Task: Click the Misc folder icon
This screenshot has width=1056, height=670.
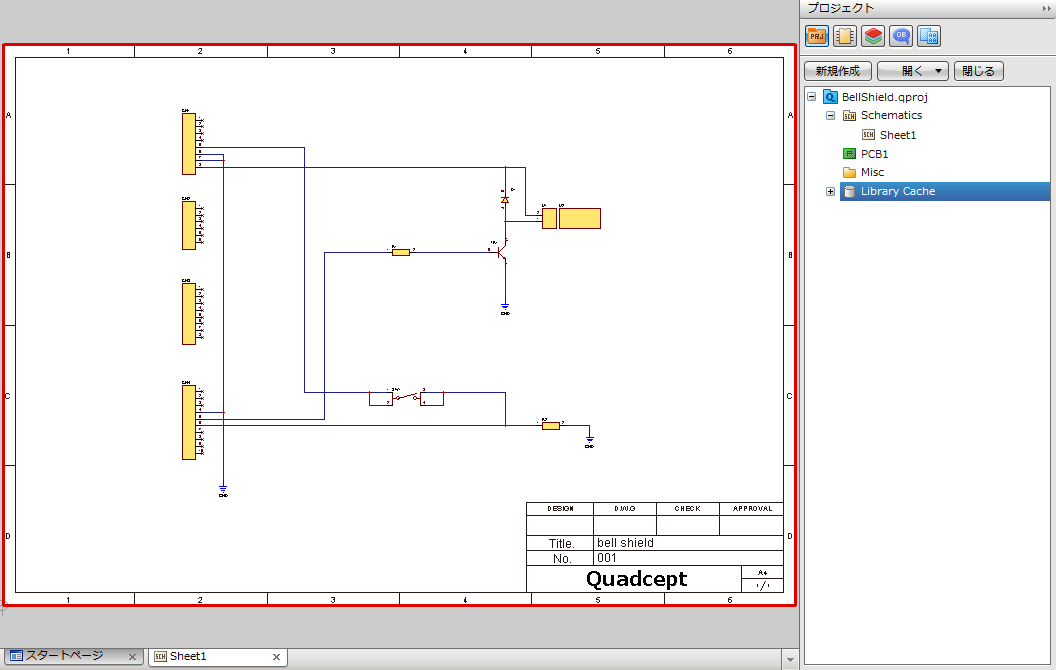Action: click(x=848, y=172)
